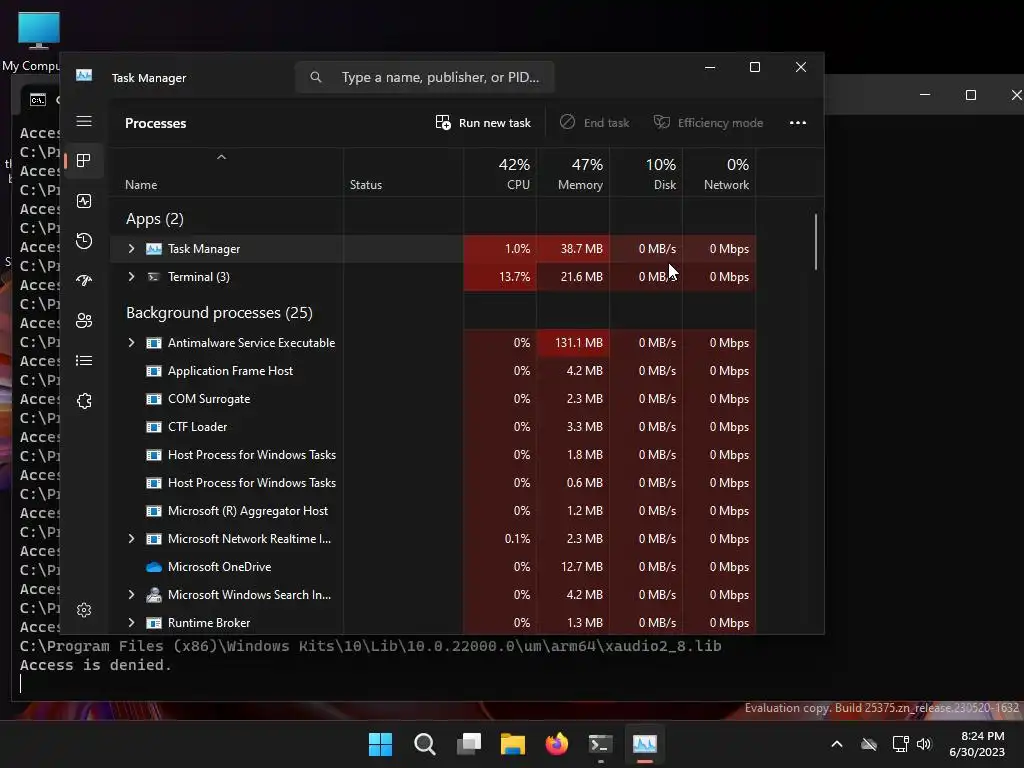Open the App history sidebar icon
The image size is (1024, 768).
[84, 241]
